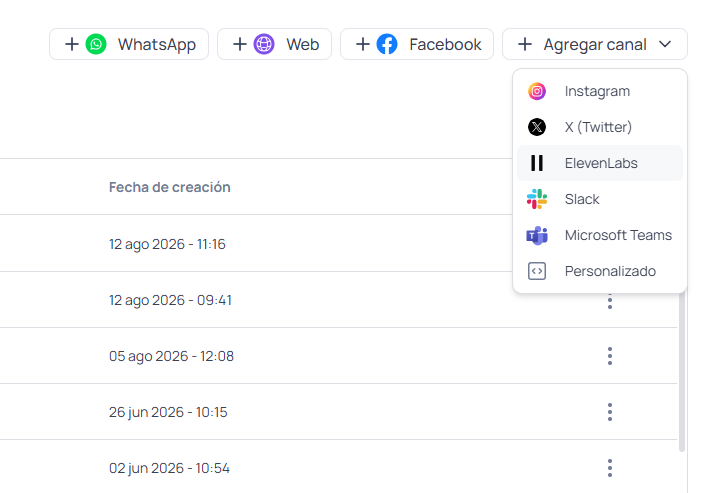
Task: Click the Agregar canal button label
Action: pyautogui.click(x=595, y=45)
